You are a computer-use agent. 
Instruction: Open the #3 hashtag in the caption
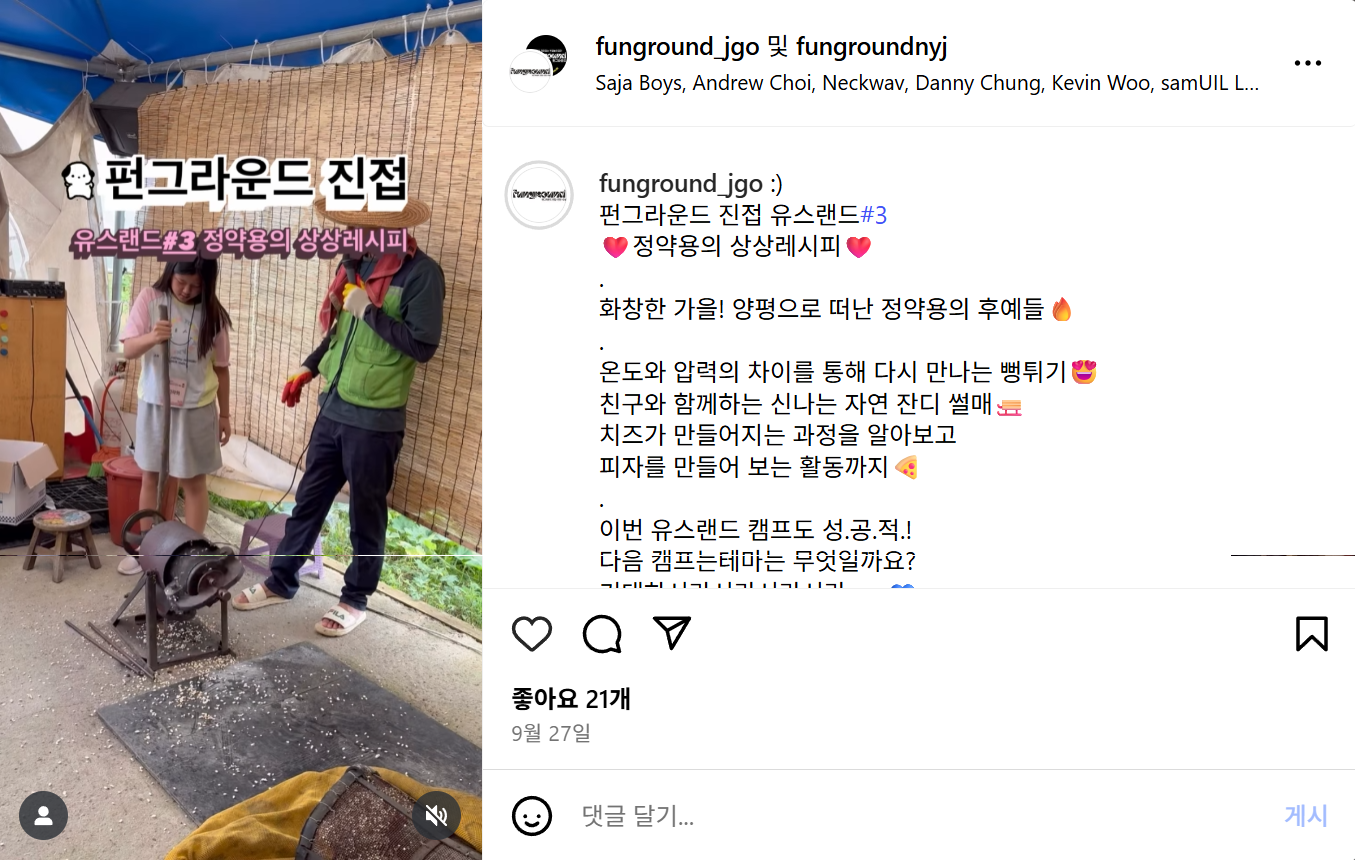(x=874, y=214)
